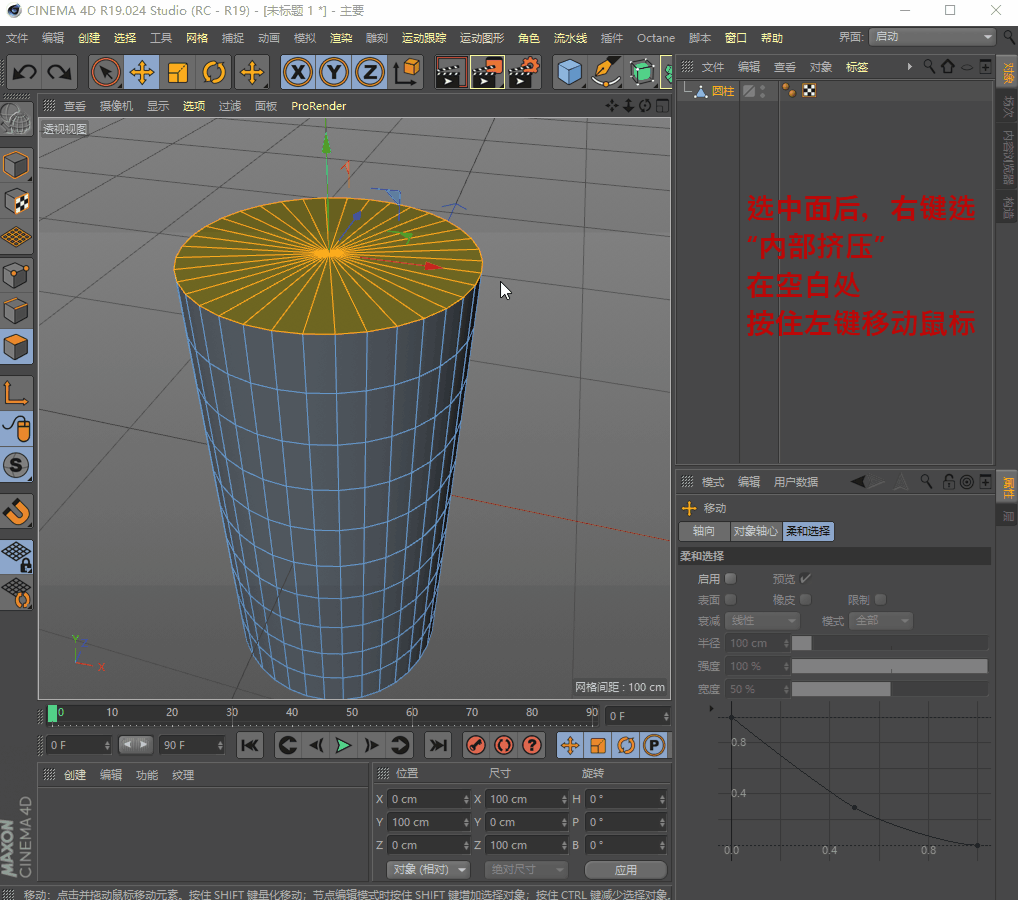Click the blue Cube primitive icon
This screenshot has width=1018, height=900.
569,72
